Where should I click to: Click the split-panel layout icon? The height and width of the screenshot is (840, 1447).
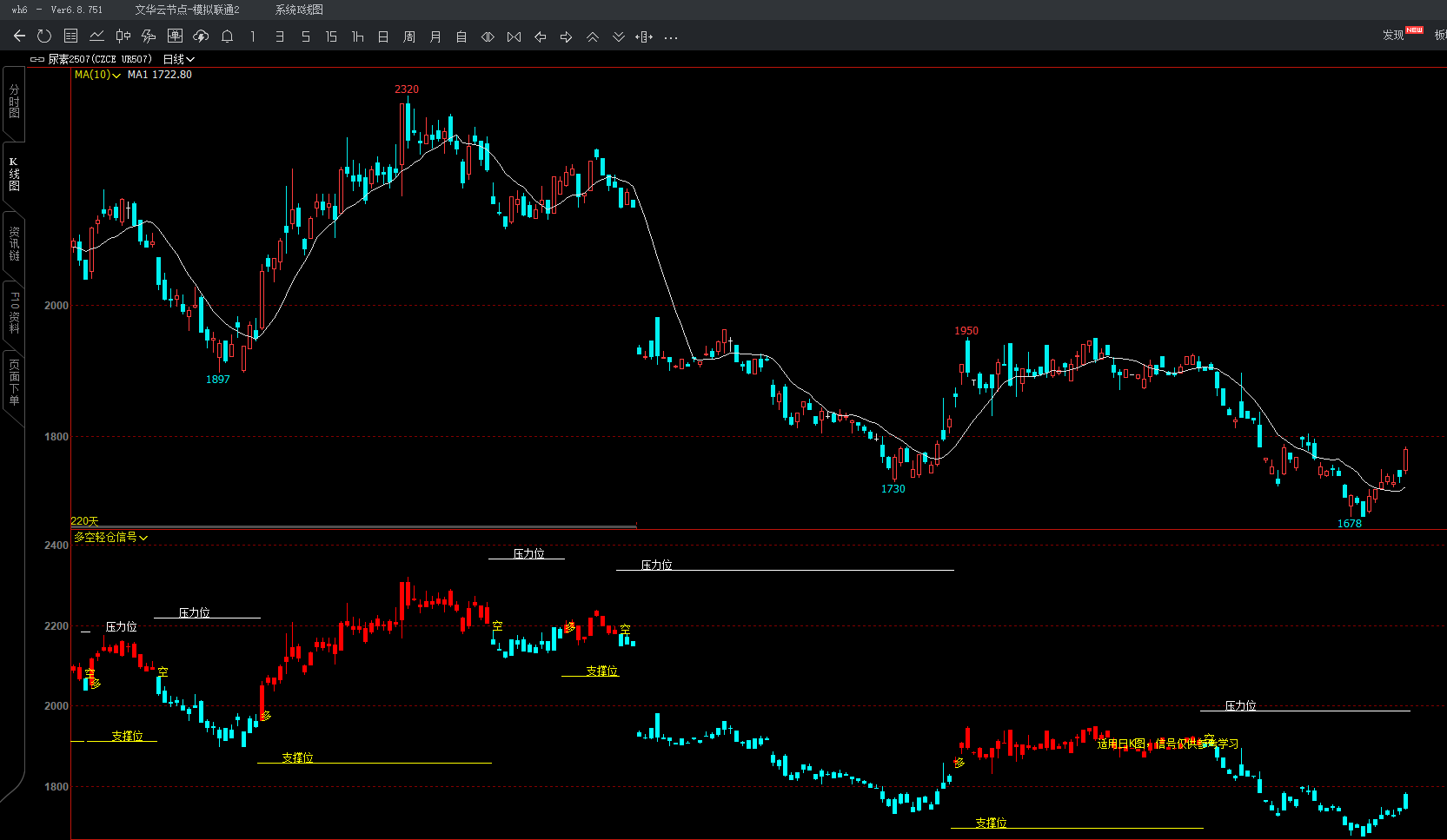click(644, 36)
